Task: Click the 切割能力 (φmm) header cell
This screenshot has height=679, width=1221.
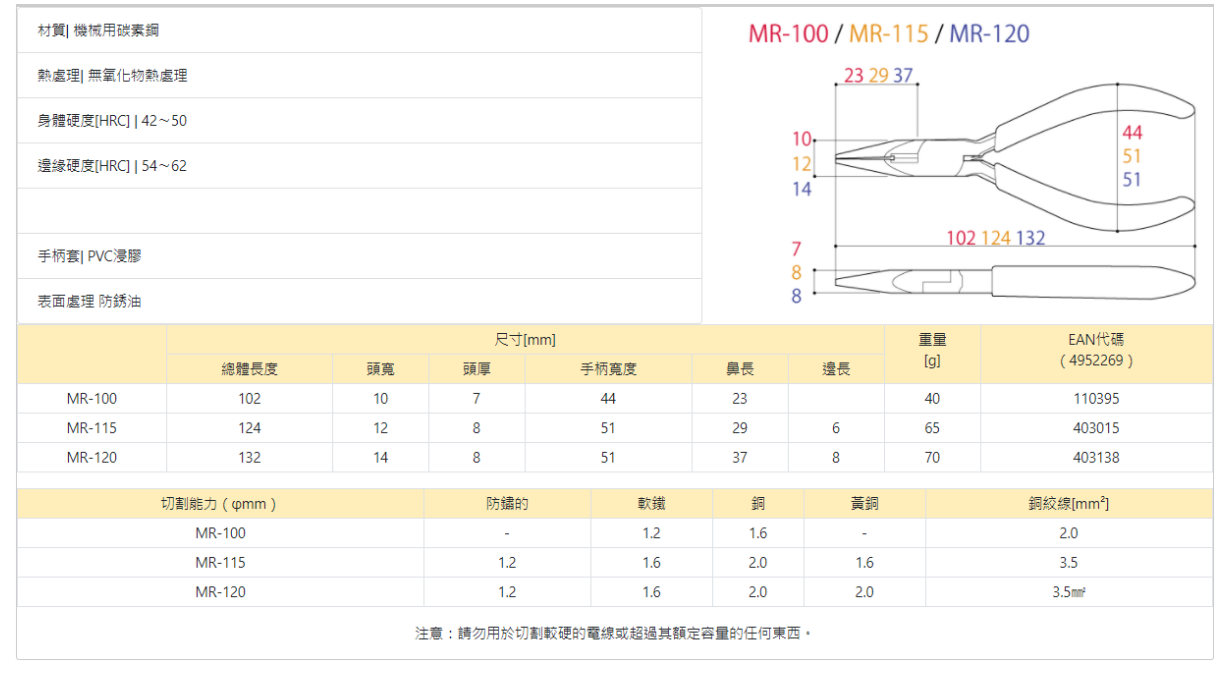Action: click(x=220, y=504)
